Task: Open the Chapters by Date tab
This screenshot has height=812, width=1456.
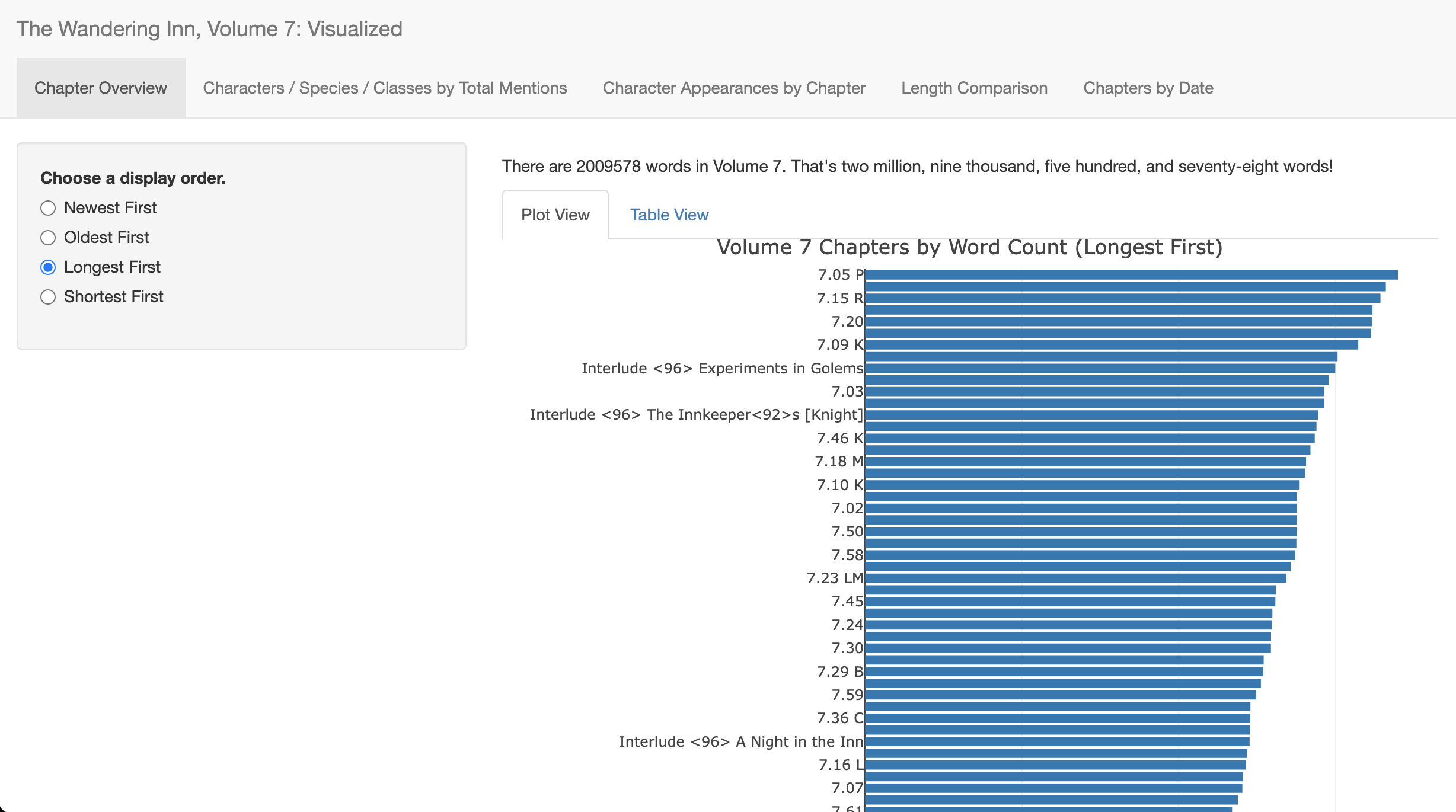Action: (x=1148, y=88)
